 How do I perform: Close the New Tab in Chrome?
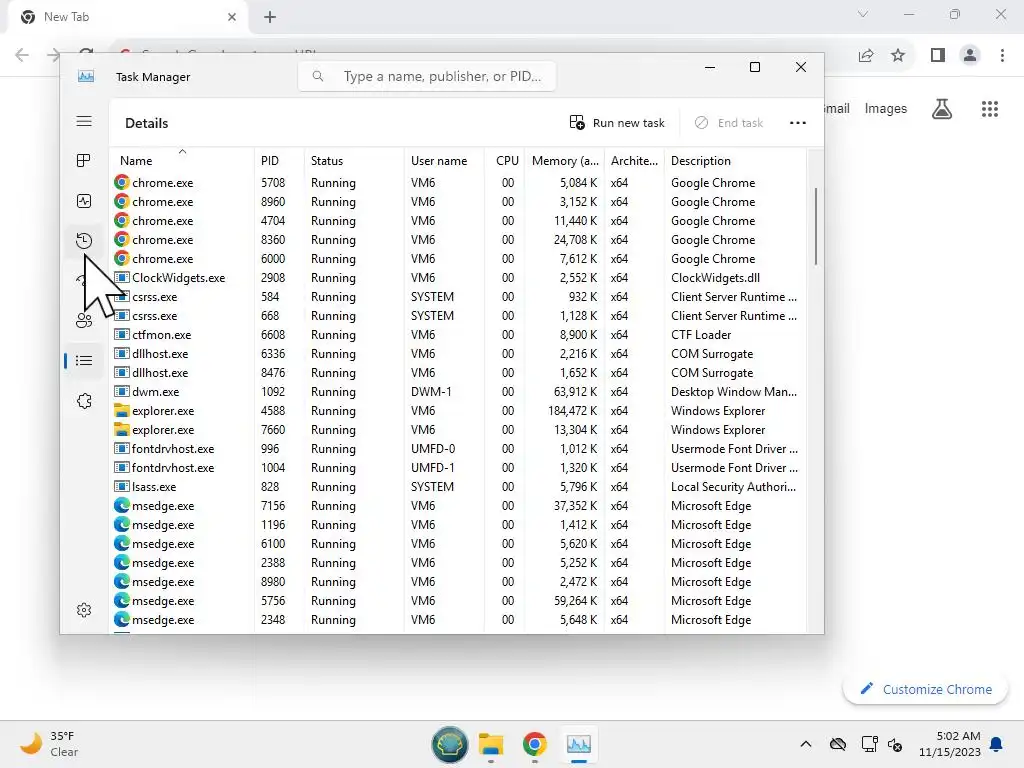tap(232, 17)
